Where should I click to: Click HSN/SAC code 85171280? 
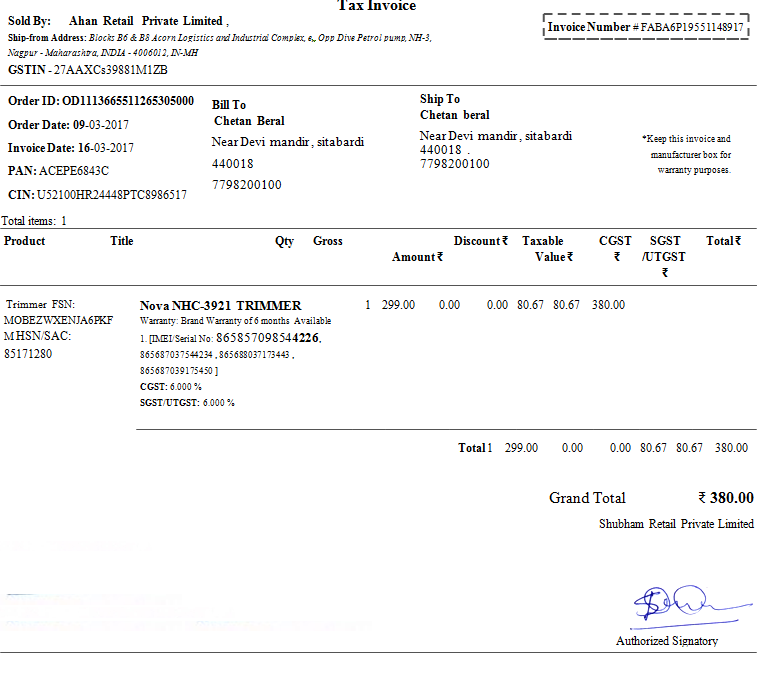28,354
